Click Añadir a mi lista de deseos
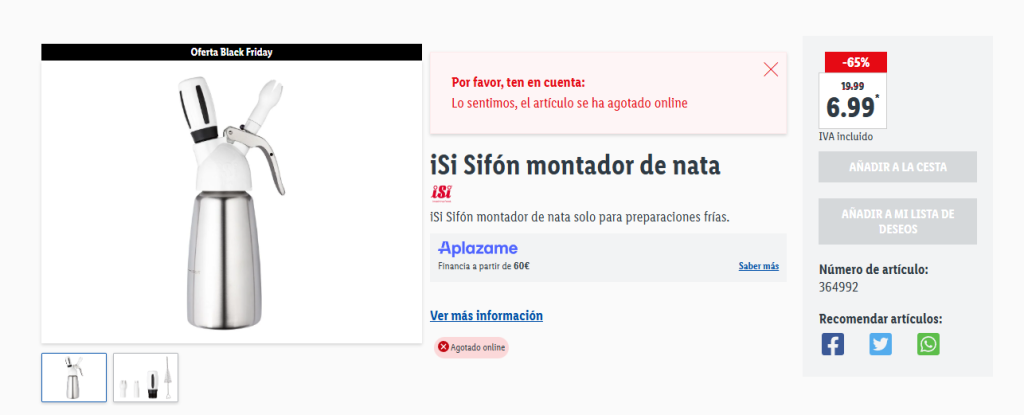The height and width of the screenshot is (415, 1024). point(897,221)
